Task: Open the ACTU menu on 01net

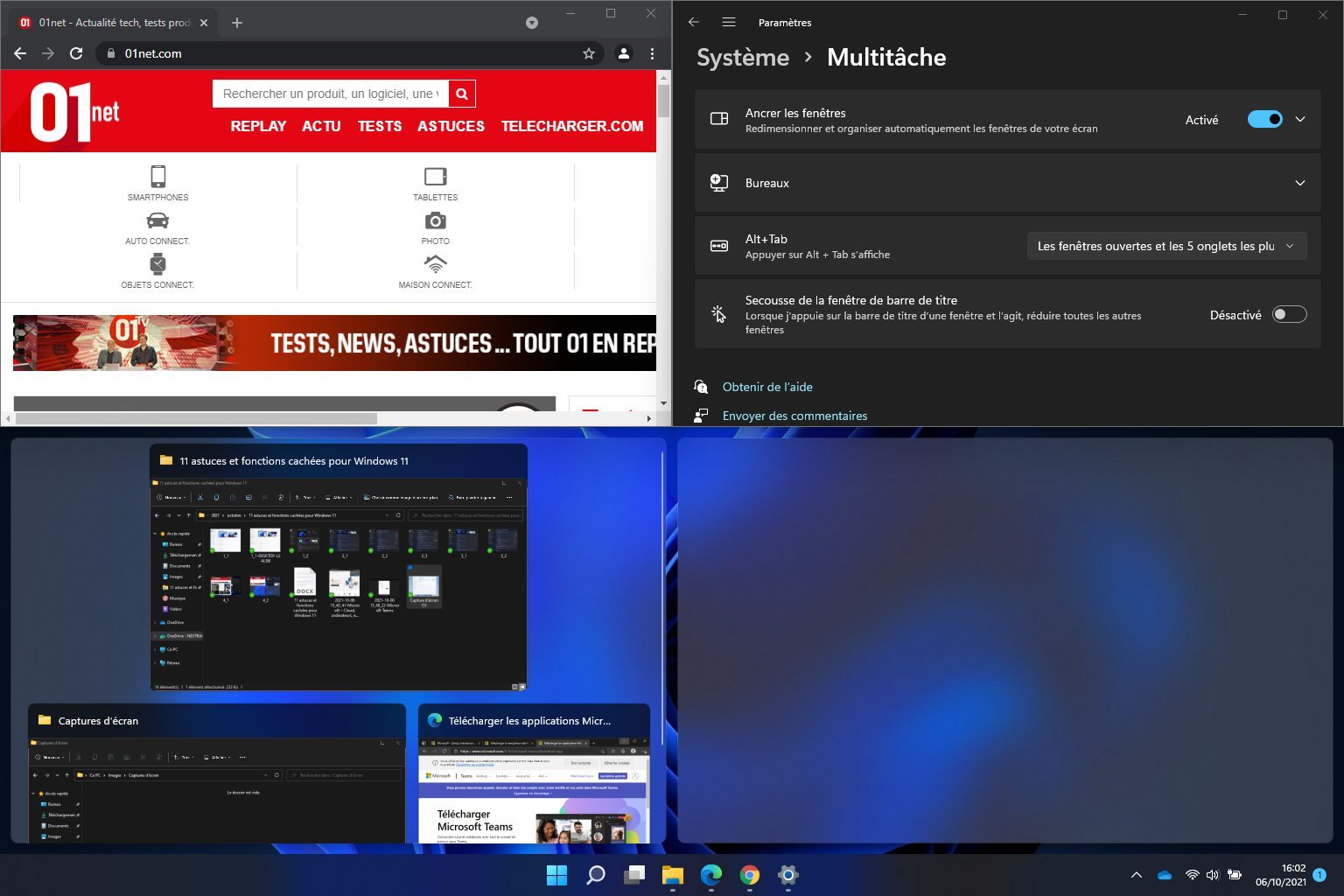Action: [321, 126]
